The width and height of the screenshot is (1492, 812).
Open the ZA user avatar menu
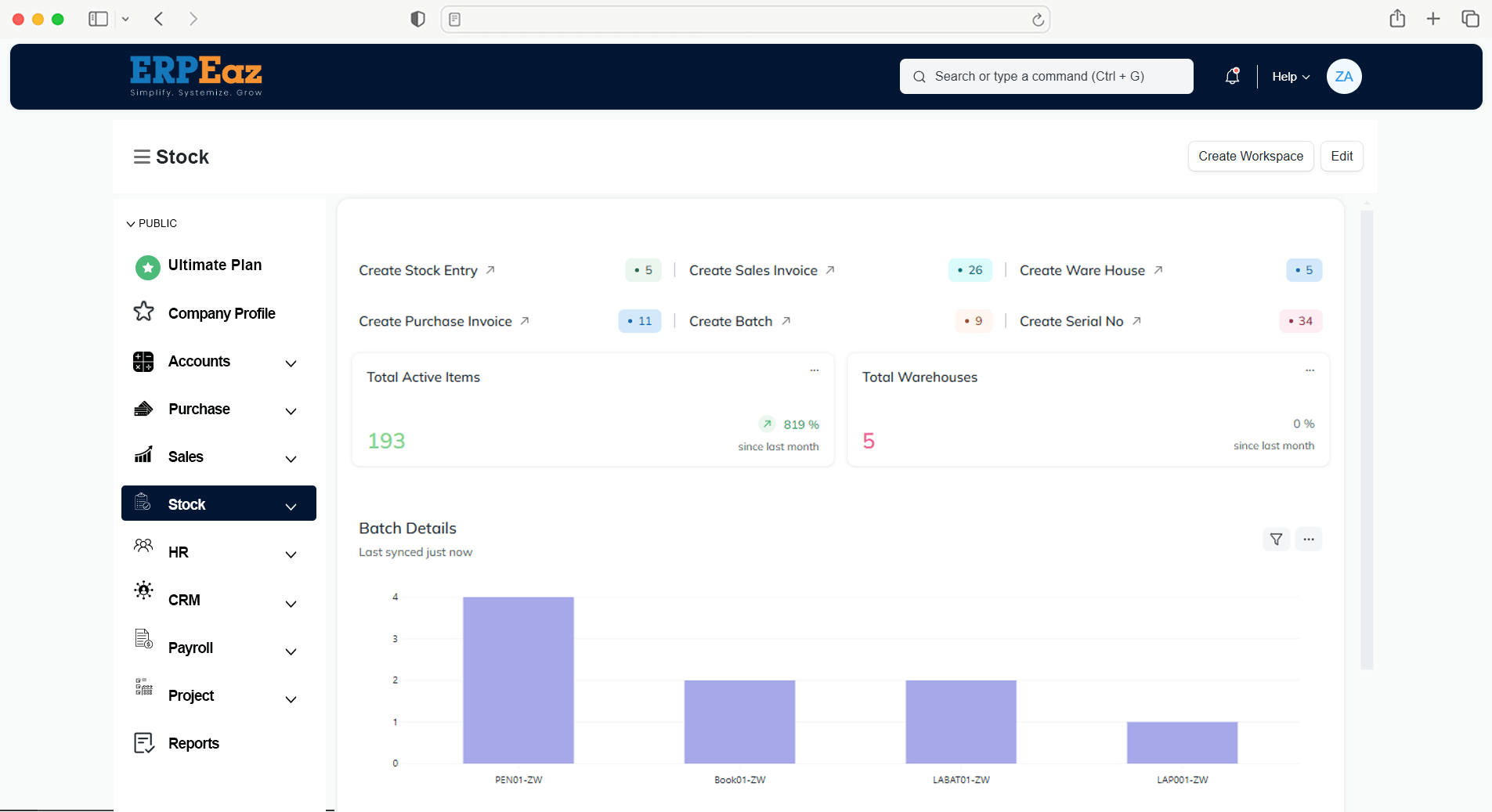coord(1343,76)
